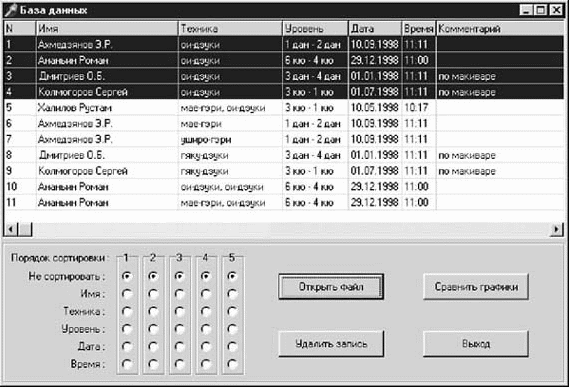Maximize the 'База данных' window
Screen dimensions: 570x388
tap(540, 10)
